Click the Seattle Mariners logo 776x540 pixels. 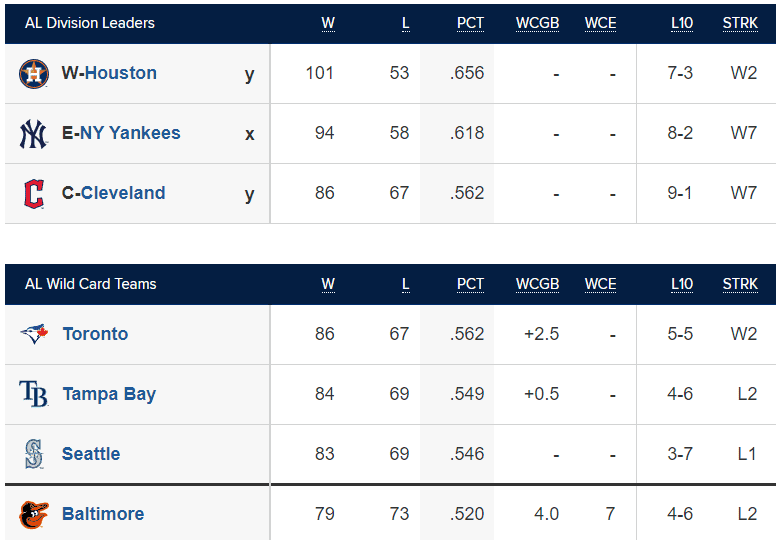34,454
